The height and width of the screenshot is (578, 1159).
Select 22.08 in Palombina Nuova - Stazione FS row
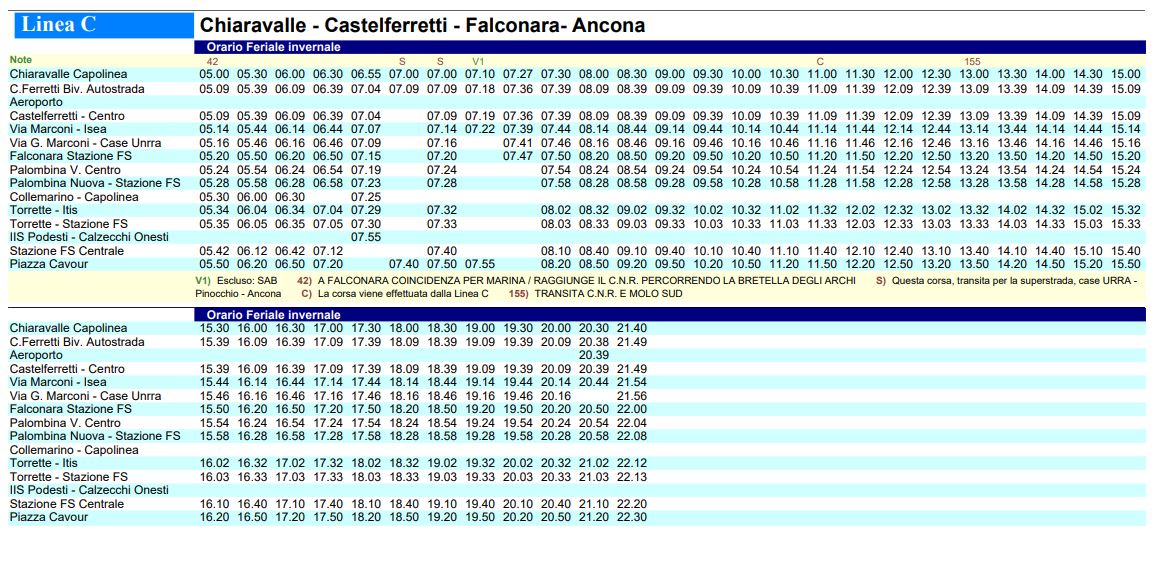coord(632,437)
